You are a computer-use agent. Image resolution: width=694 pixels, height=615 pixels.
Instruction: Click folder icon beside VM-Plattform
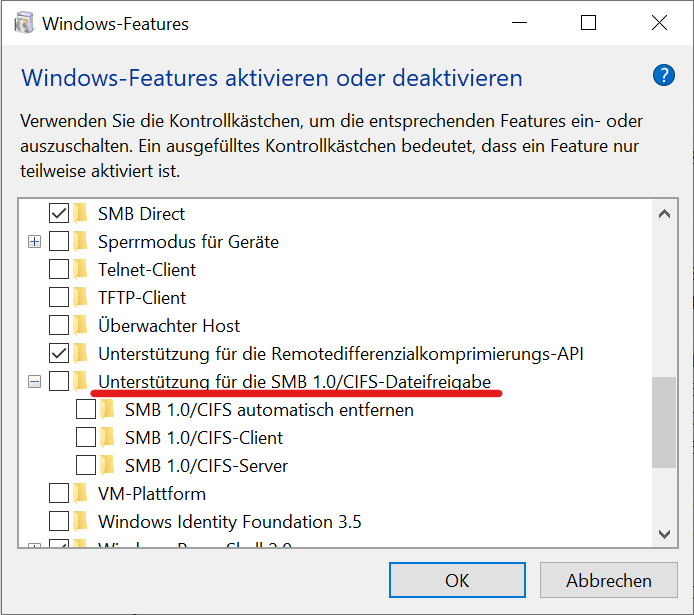(x=80, y=493)
